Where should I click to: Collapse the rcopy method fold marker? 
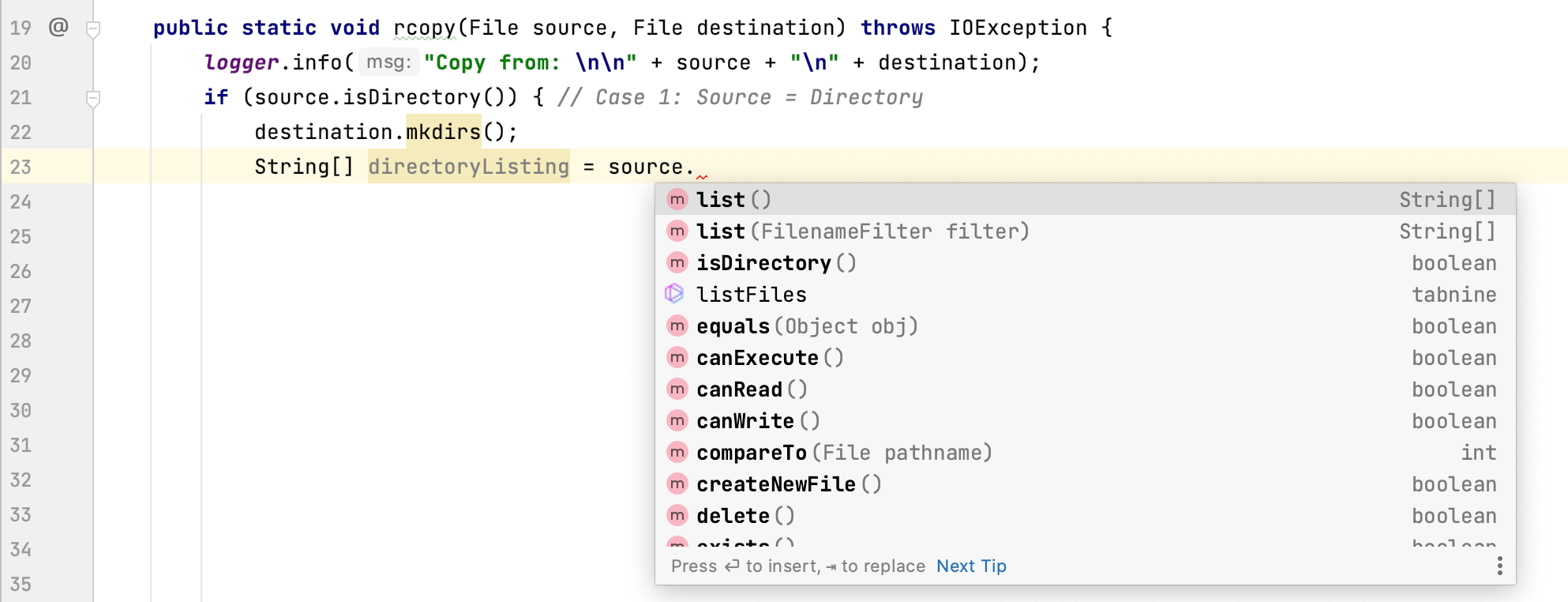tap(93, 30)
